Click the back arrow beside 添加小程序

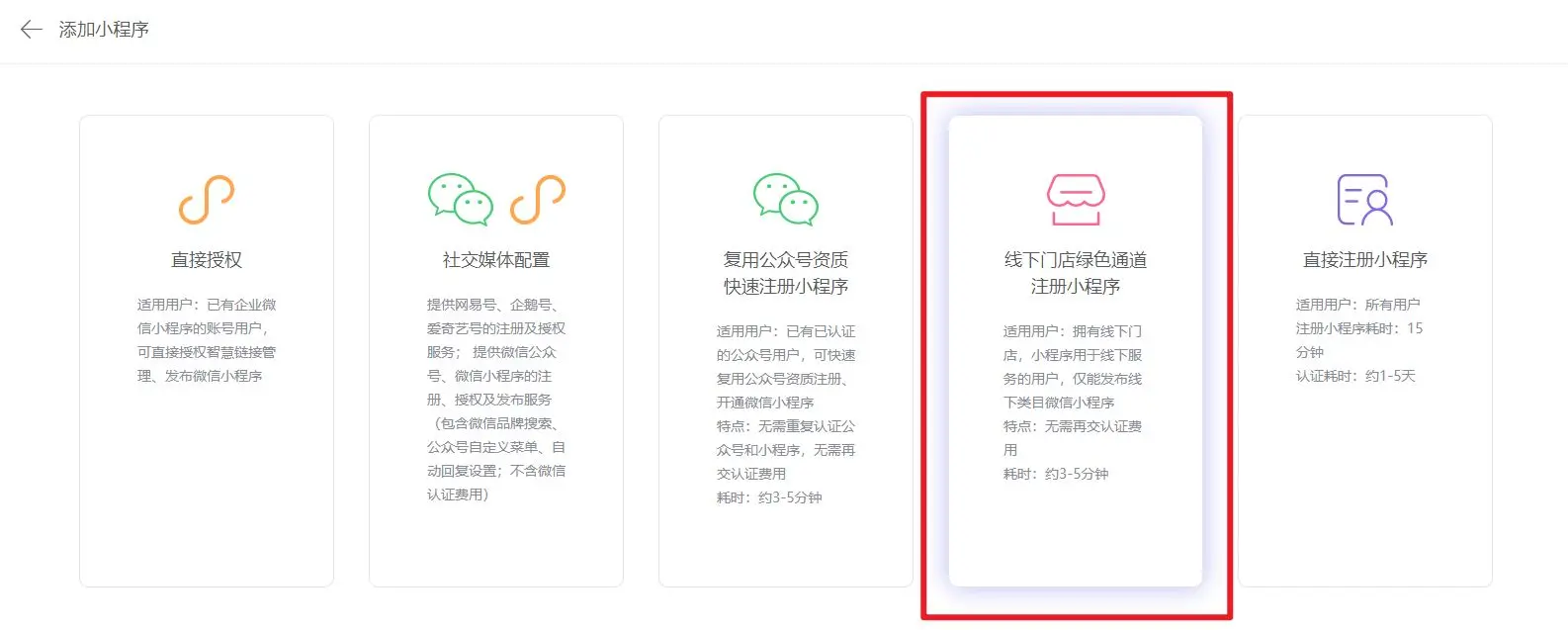point(32,30)
